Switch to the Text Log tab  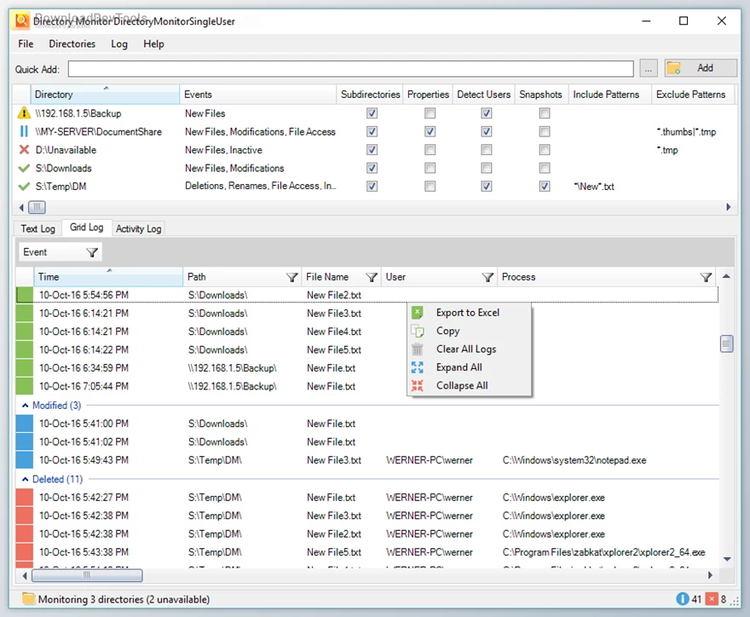click(x=38, y=229)
